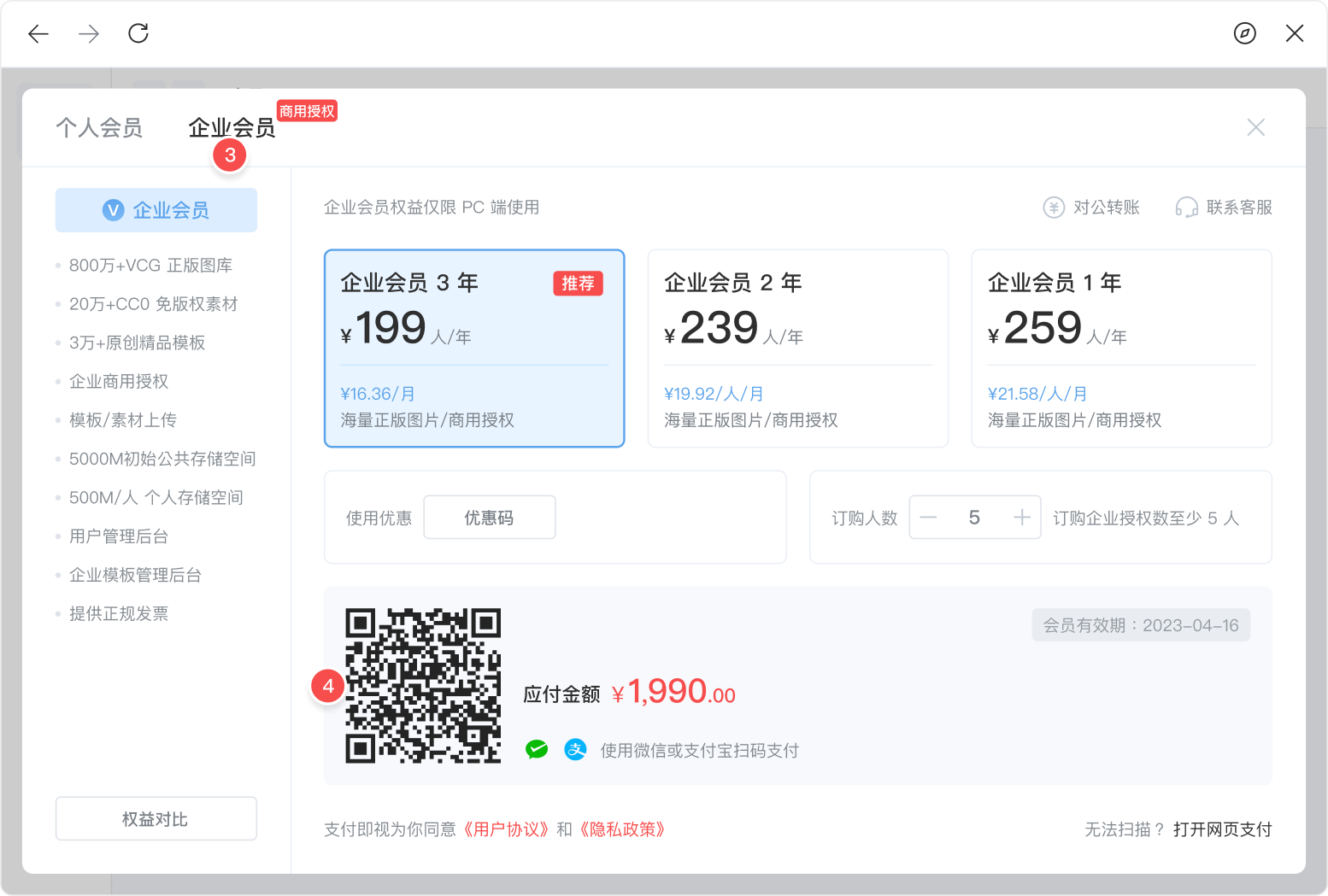
Task: Click the V badge icon beside 企业会员
Action: [x=114, y=210]
